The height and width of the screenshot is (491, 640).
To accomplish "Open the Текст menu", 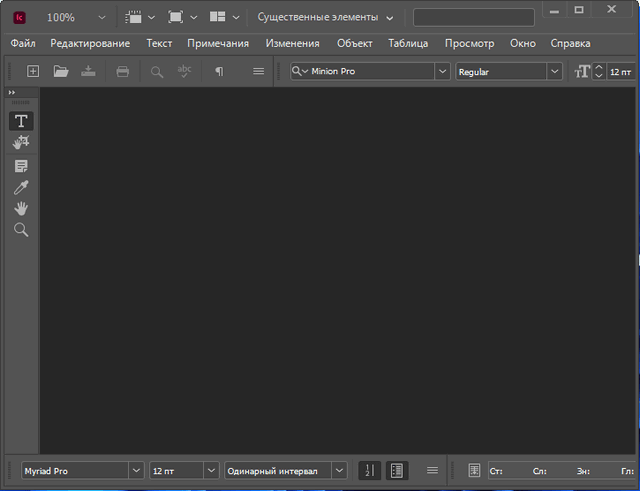I will point(159,44).
